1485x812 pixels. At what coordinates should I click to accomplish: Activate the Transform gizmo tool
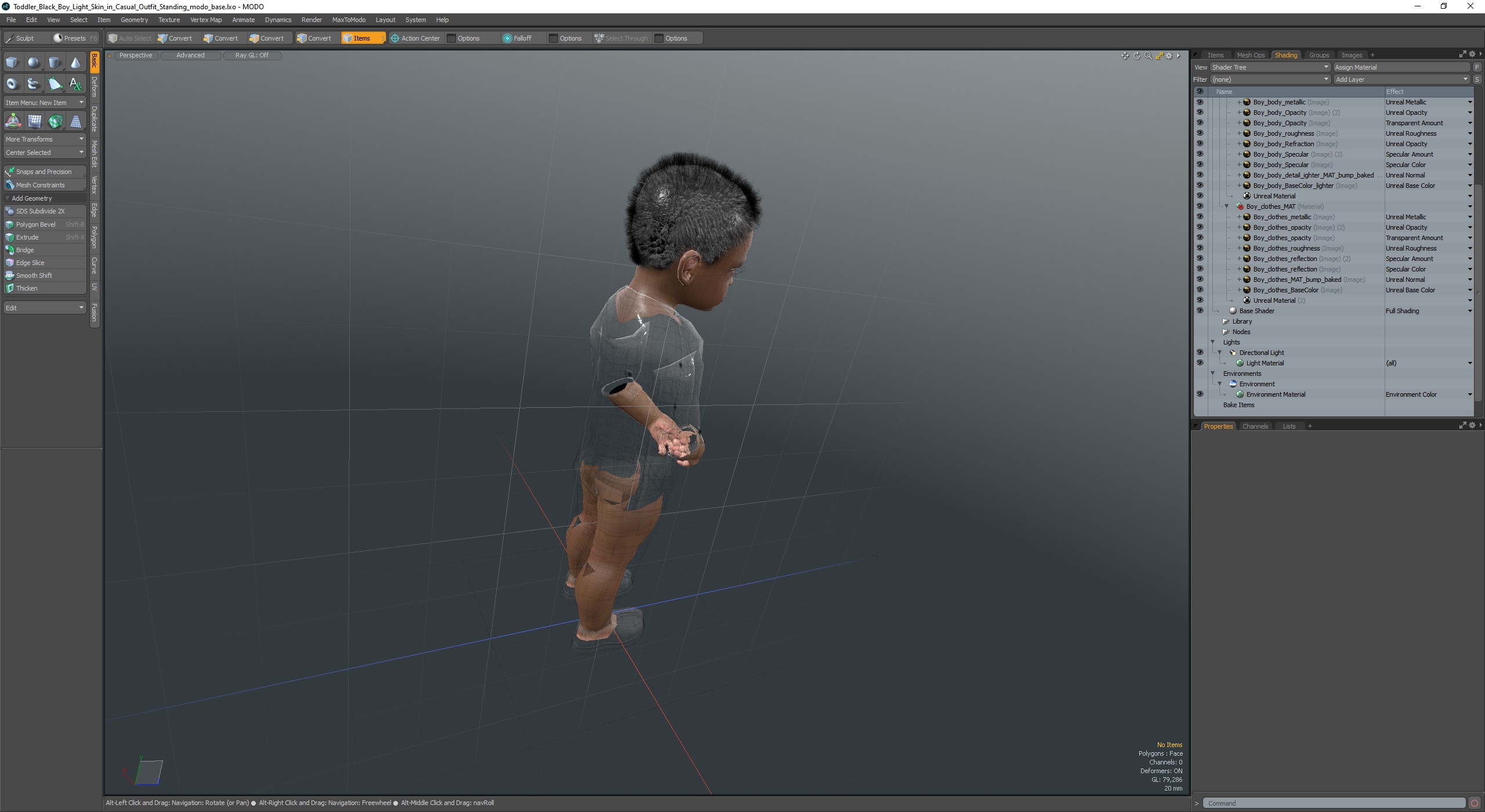point(13,121)
